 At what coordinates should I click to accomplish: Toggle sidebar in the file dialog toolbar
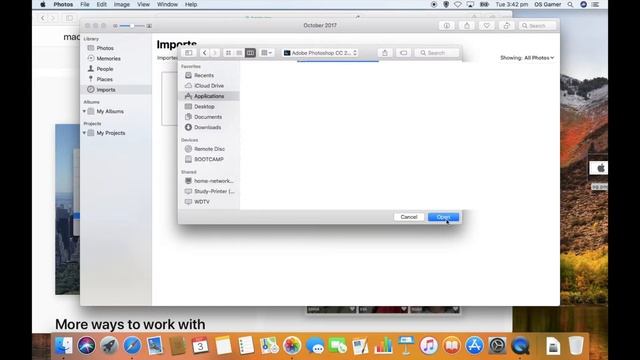tap(189, 53)
